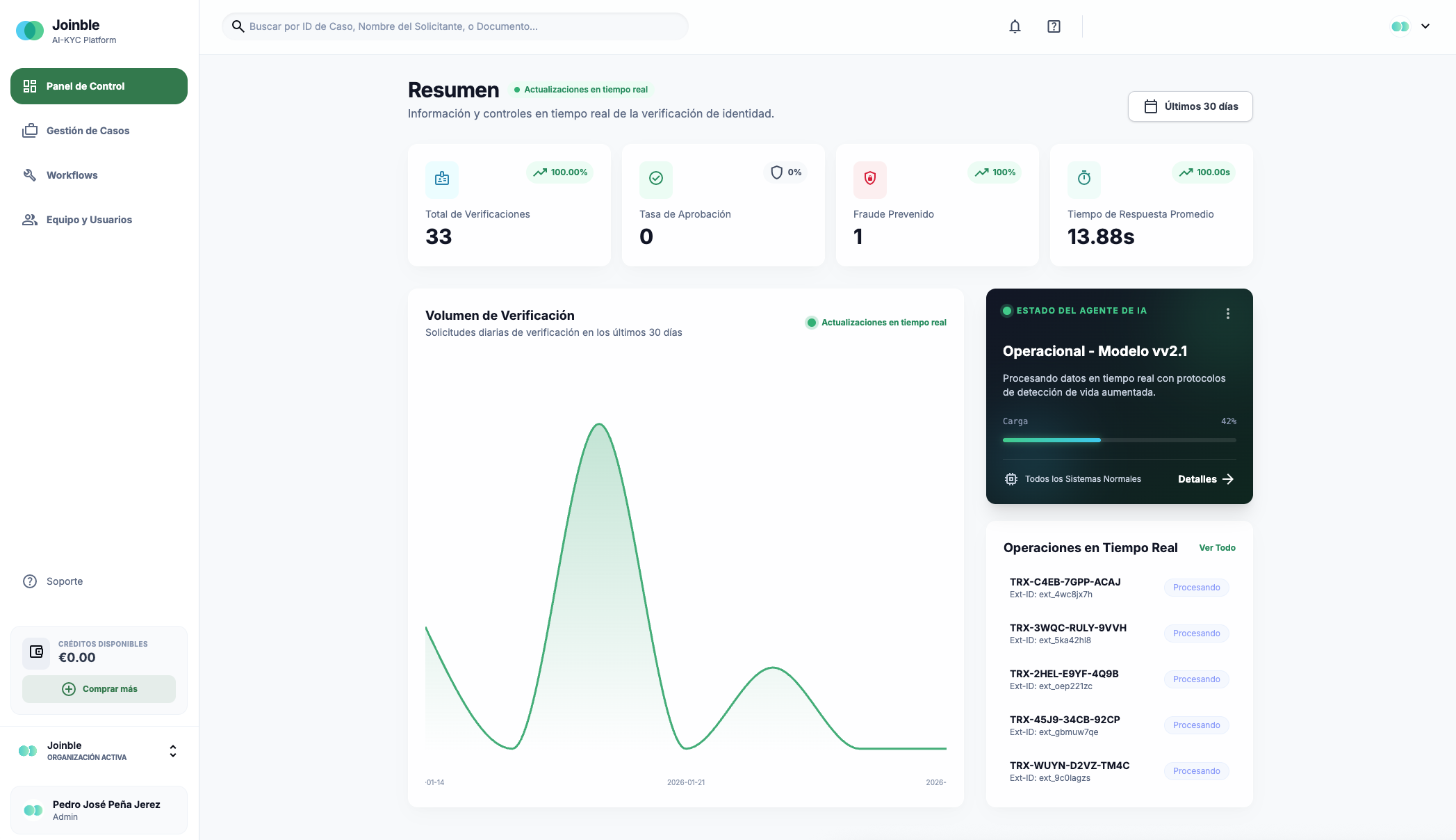Viewport: 1456px width, 840px height.
Task: Click the Procesando status on TRX-C4EB-7GPP-ACAJ
Action: [1195, 587]
